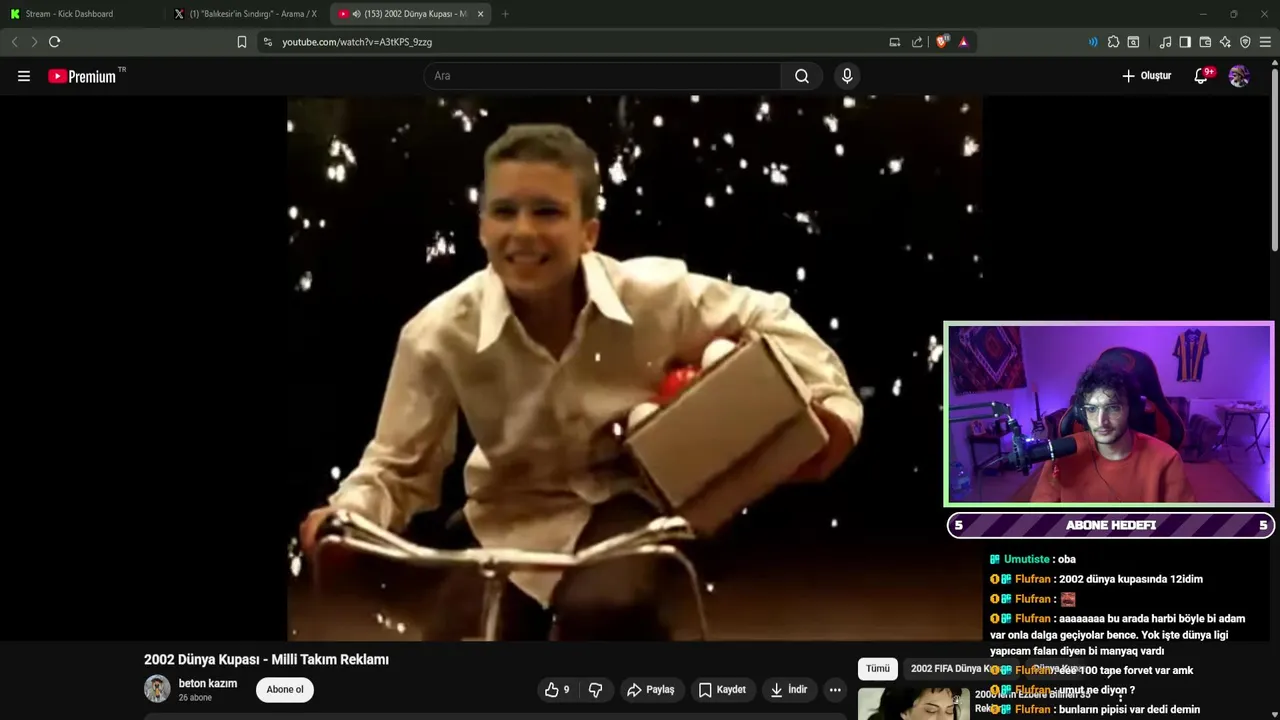
Task: Open more actions three-dot menu
Action: (x=835, y=690)
